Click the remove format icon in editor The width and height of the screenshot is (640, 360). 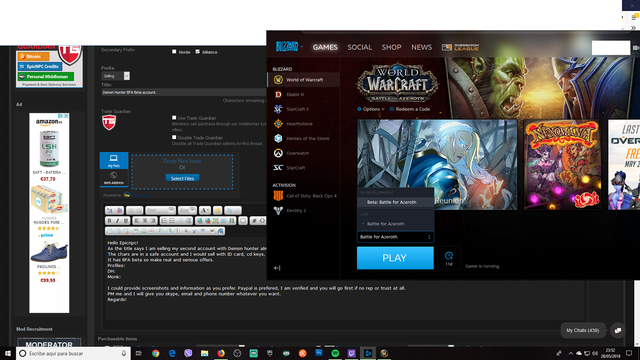point(119,211)
